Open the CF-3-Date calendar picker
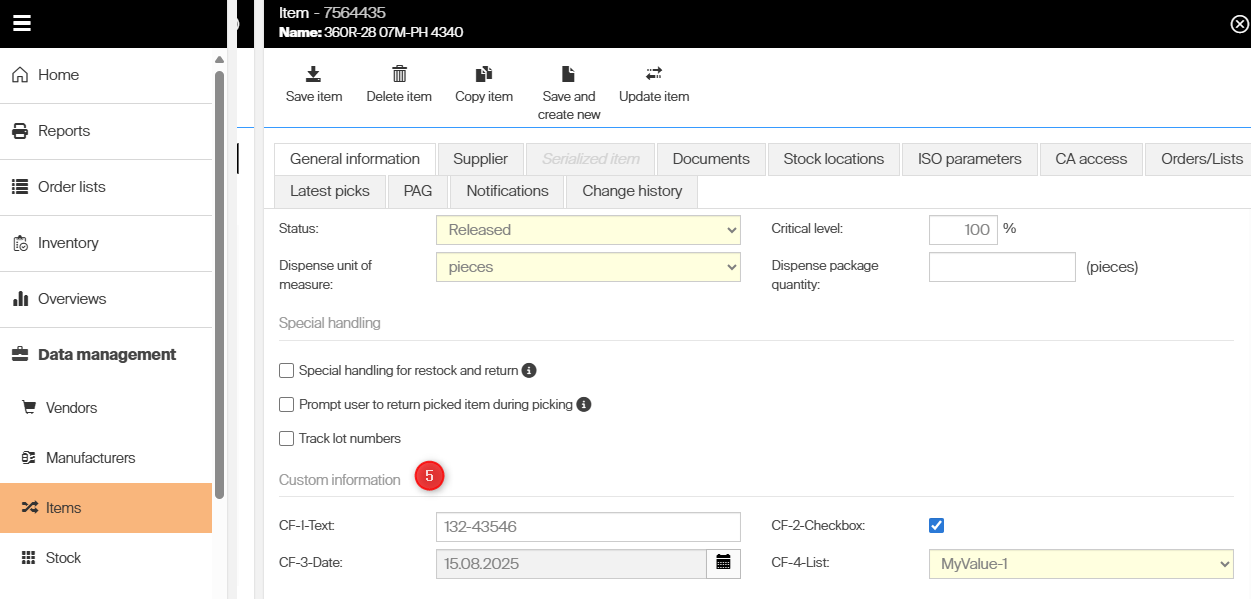 pyautogui.click(x=723, y=563)
